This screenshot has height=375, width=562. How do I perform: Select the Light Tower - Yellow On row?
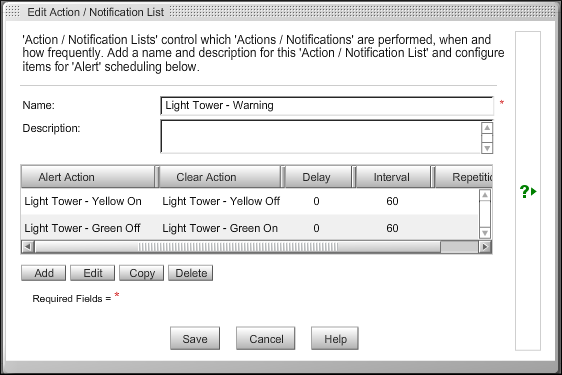250,201
